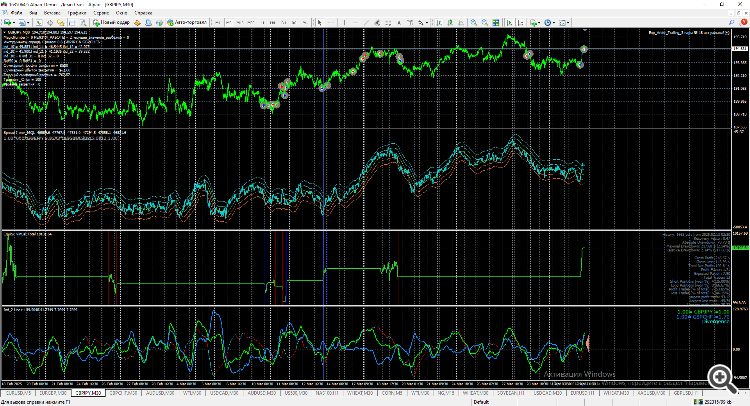Expand the Arrows tool dropdown
The image size is (750, 406).
coord(427,22)
